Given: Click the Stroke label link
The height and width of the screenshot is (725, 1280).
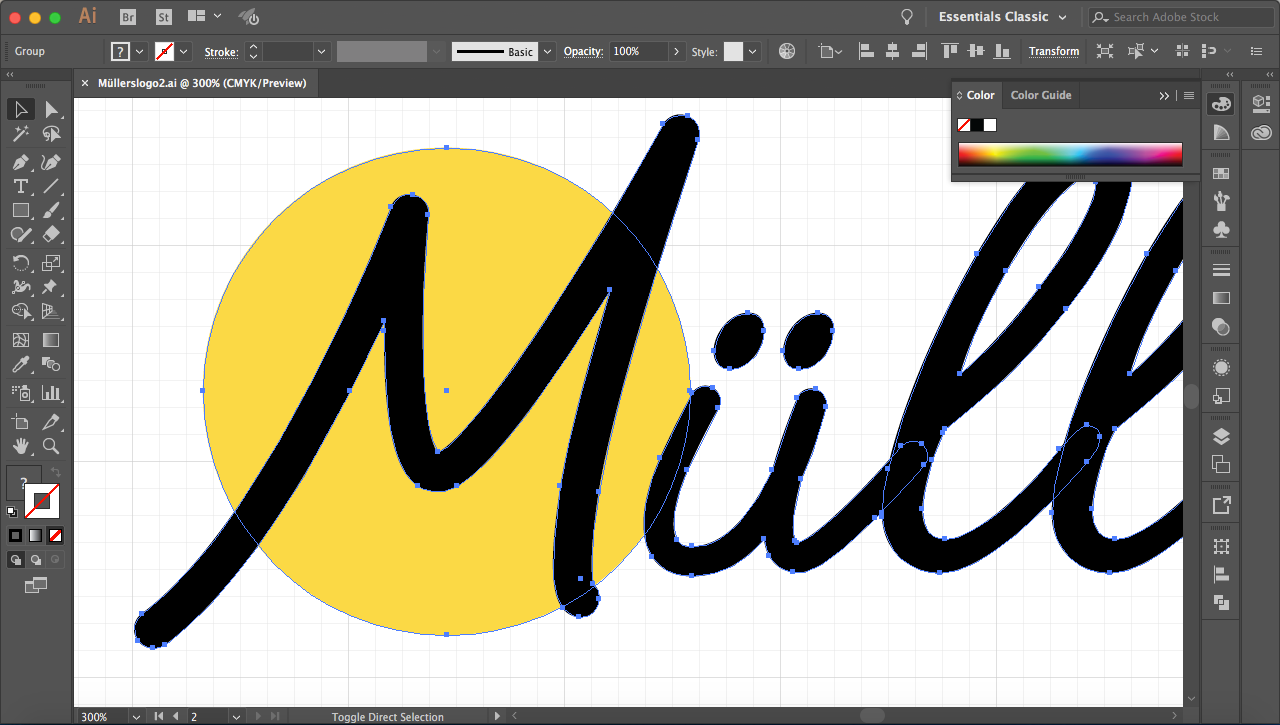Looking at the screenshot, I should tap(221, 51).
